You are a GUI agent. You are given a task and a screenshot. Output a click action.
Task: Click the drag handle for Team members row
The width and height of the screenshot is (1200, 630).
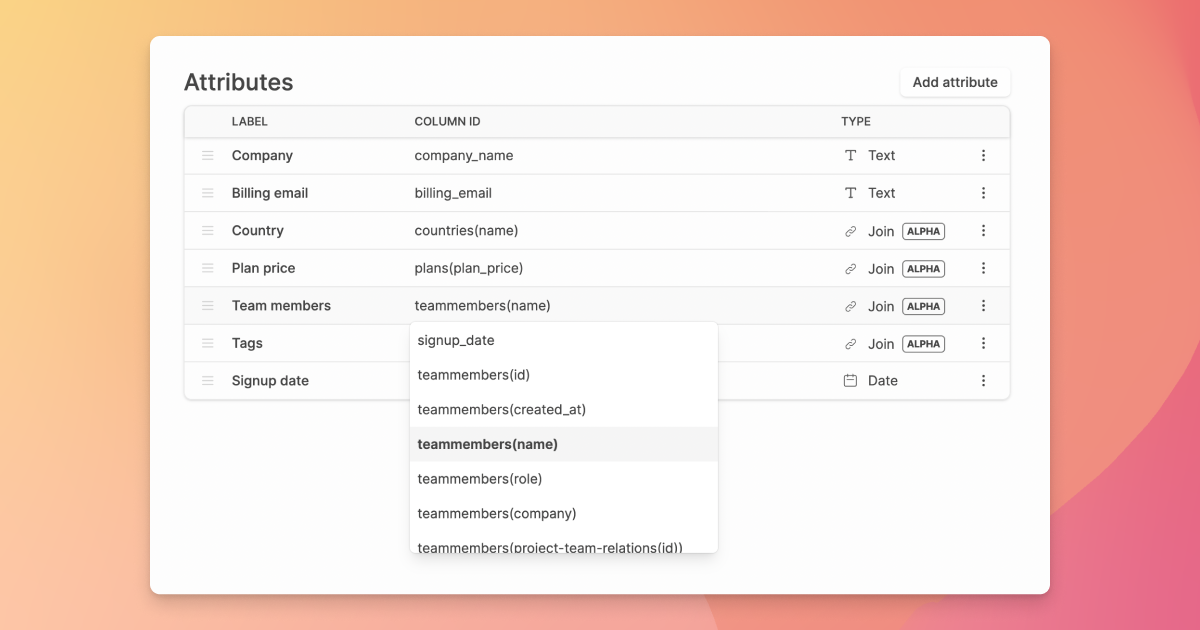[208, 306]
